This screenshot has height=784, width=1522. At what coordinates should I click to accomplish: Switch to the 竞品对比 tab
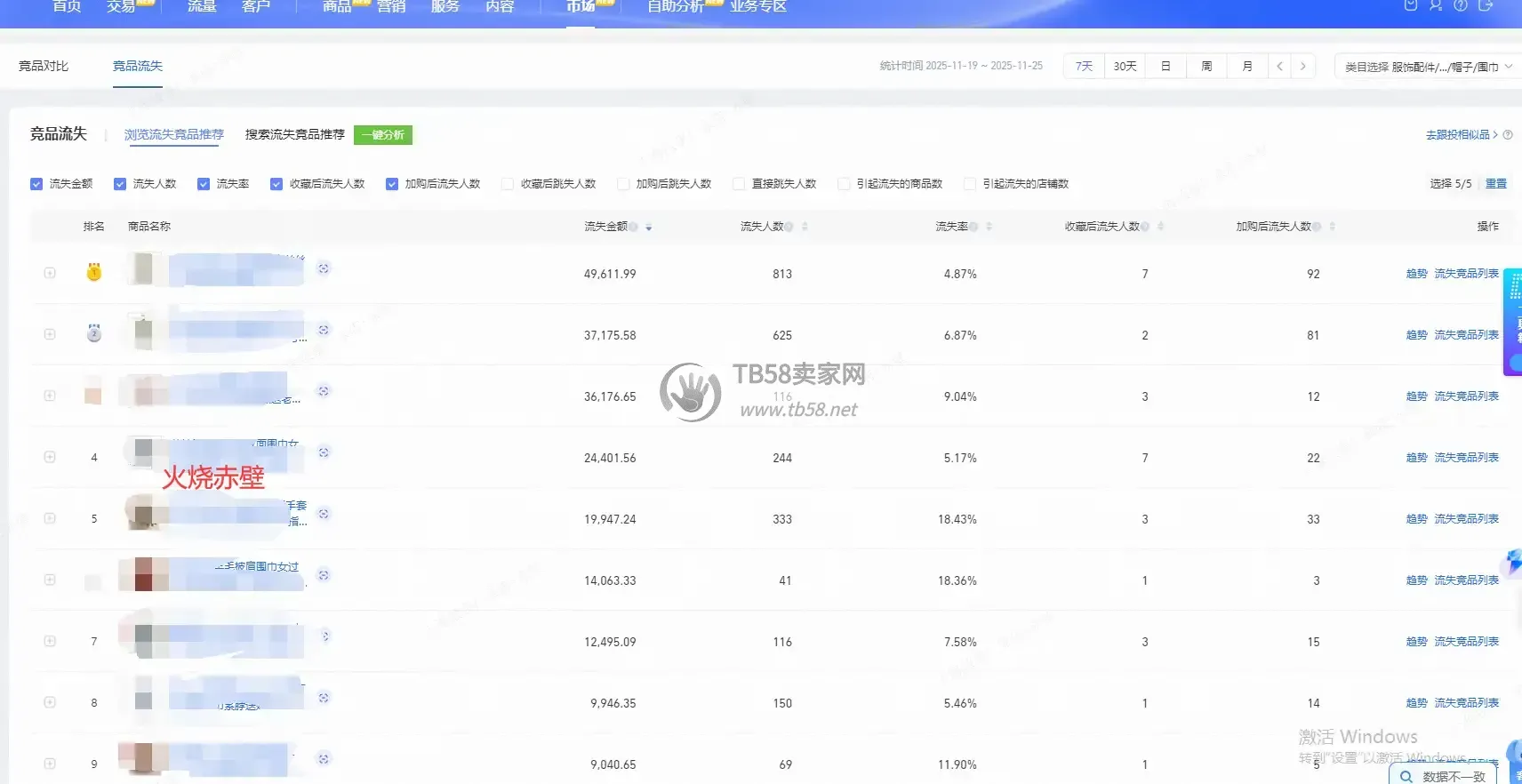tap(44, 66)
